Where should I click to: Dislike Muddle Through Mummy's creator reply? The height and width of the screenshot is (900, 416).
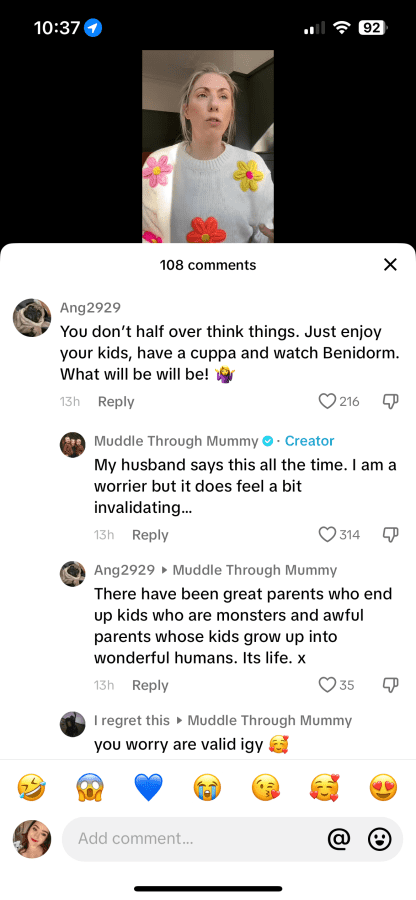tap(390, 534)
